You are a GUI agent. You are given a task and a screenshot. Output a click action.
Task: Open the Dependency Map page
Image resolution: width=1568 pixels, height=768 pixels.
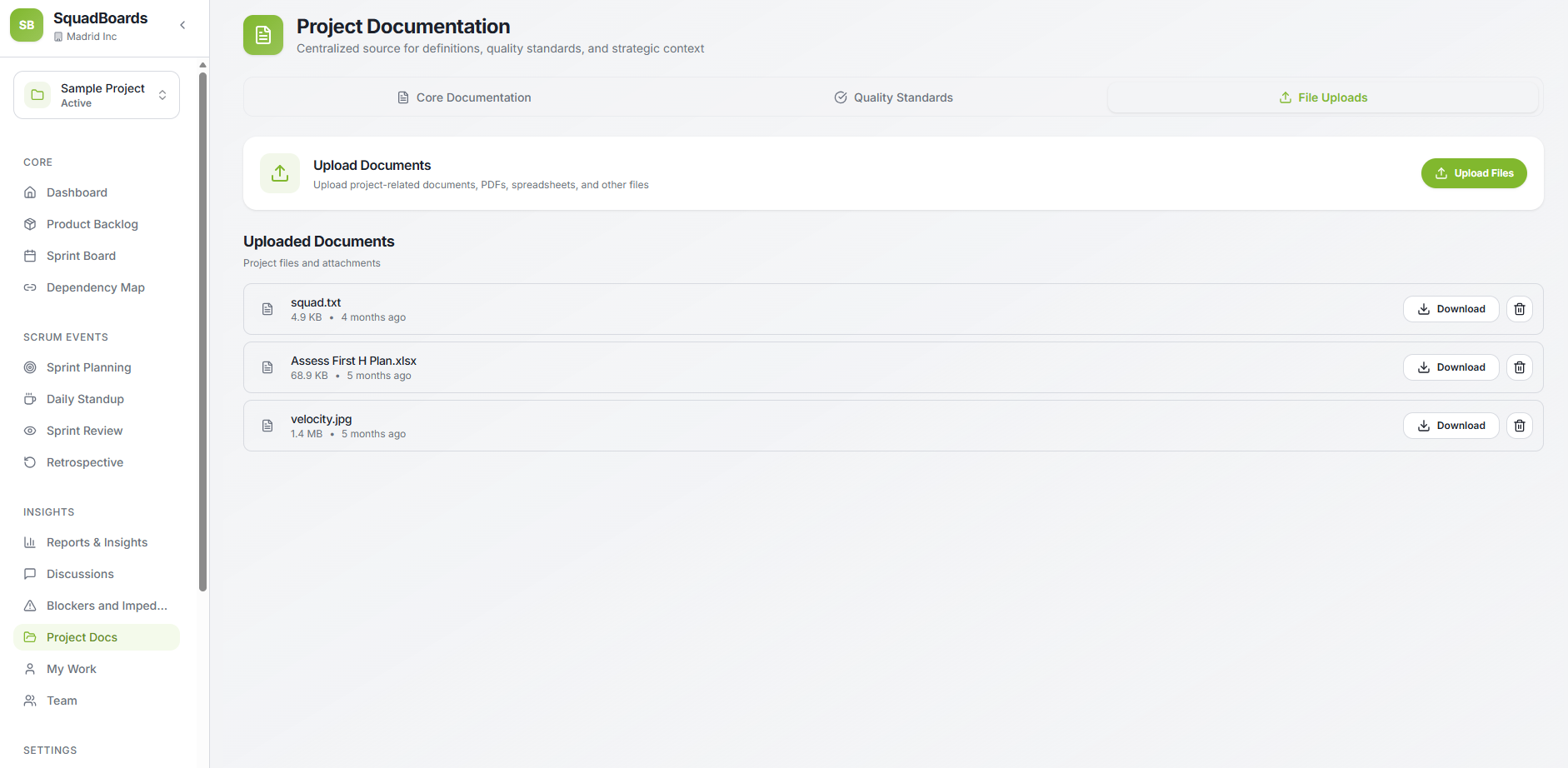pos(97,287)
